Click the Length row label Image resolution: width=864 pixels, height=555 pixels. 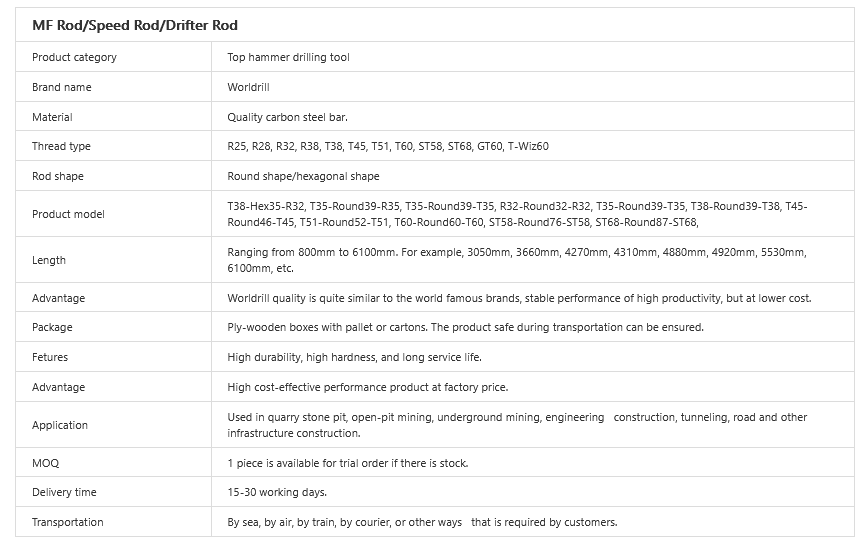click(x=49, y=260)
